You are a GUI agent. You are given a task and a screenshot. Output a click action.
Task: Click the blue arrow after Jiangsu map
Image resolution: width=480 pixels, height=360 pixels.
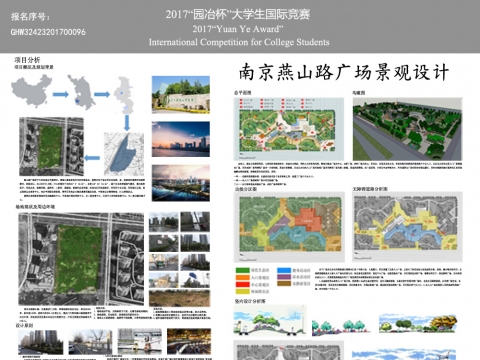point(102,94)
